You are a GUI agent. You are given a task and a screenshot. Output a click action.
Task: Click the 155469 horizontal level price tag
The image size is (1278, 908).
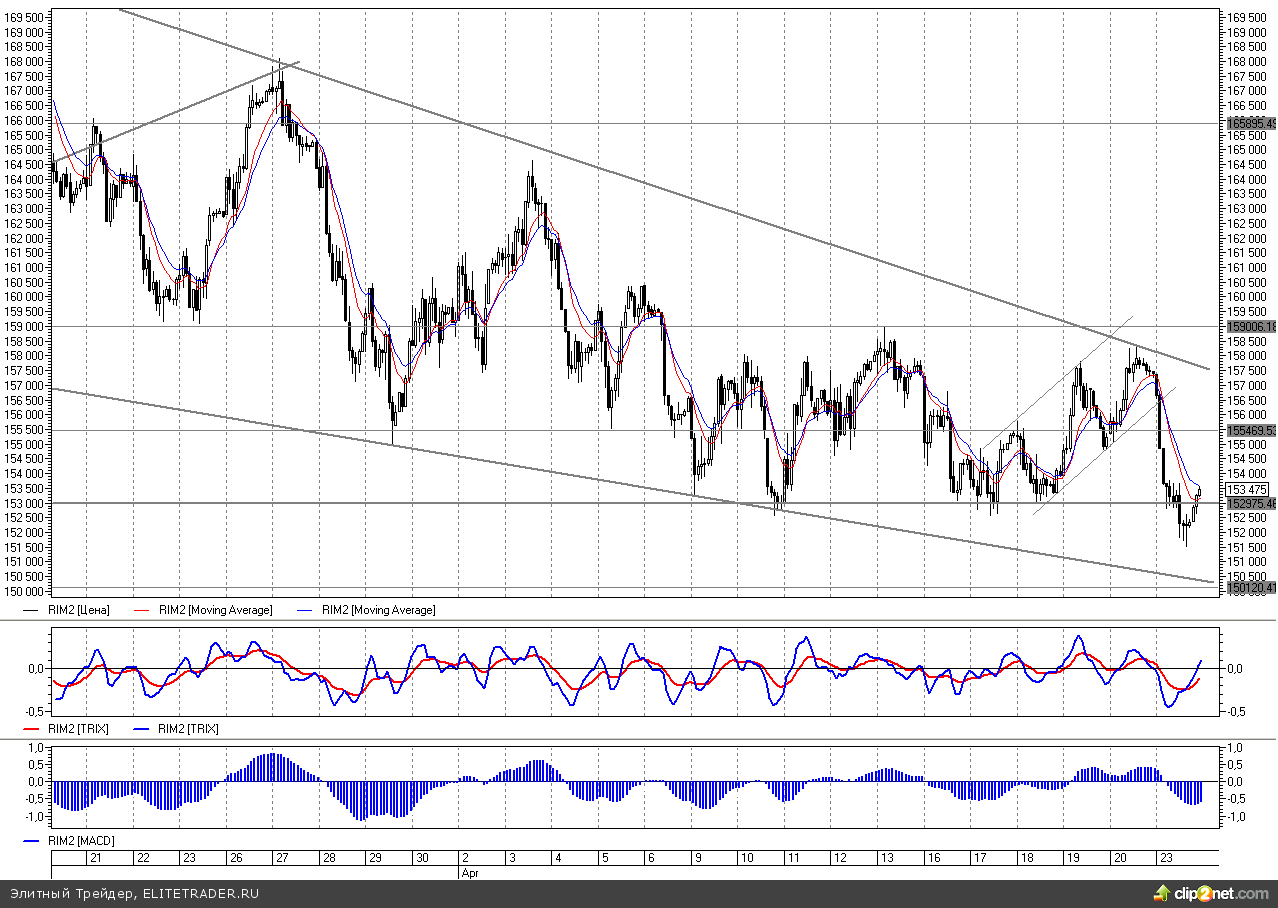(1251, 431)
